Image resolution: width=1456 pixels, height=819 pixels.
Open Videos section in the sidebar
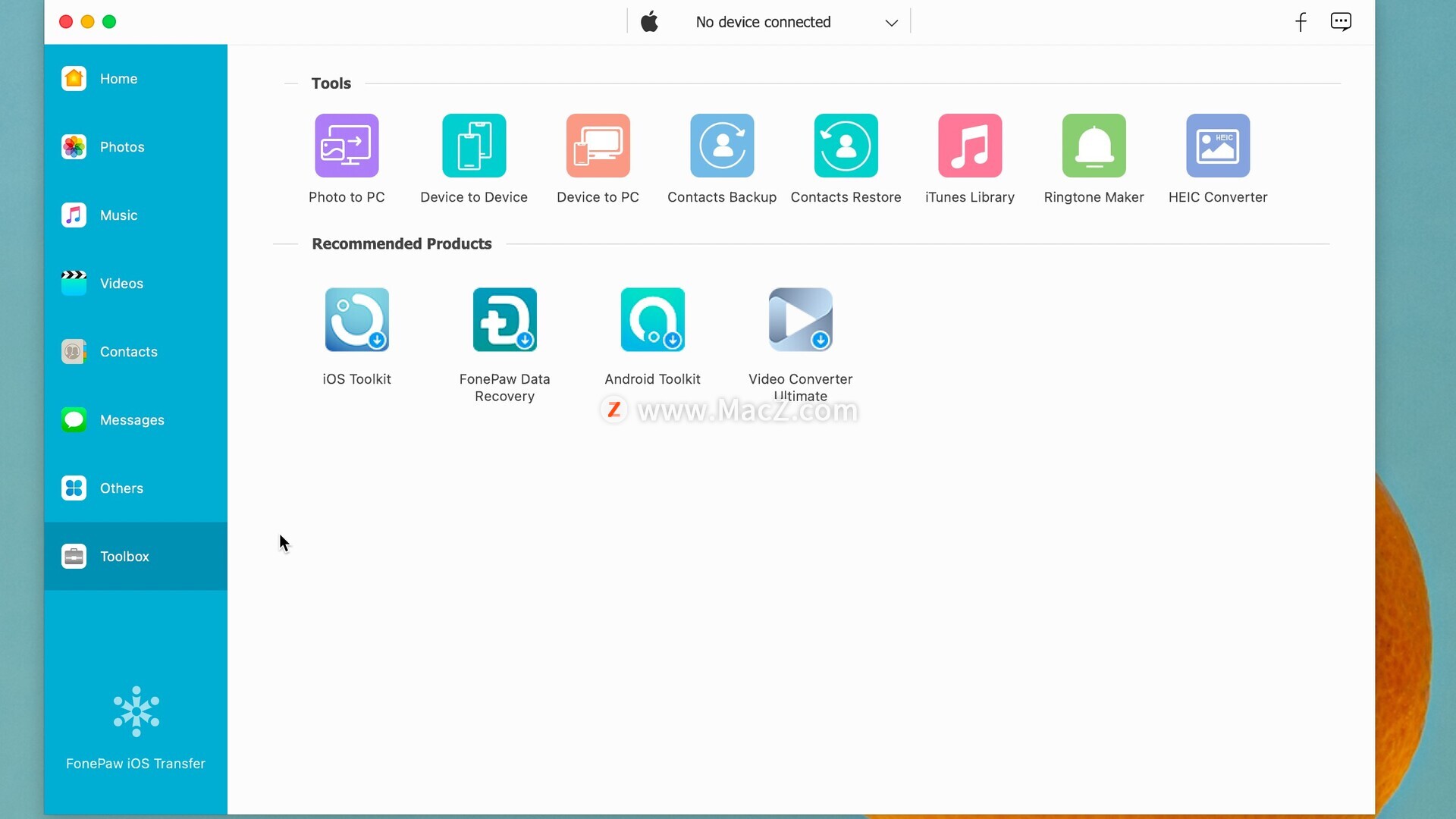coord(136,284)
